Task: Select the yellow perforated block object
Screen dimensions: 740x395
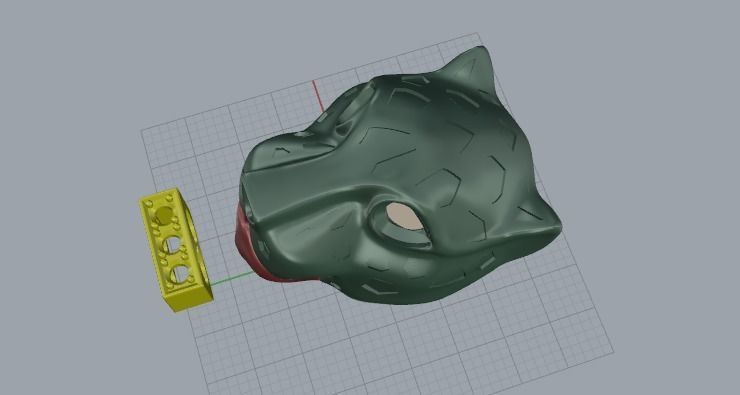Action: click(x=176, y=249)
